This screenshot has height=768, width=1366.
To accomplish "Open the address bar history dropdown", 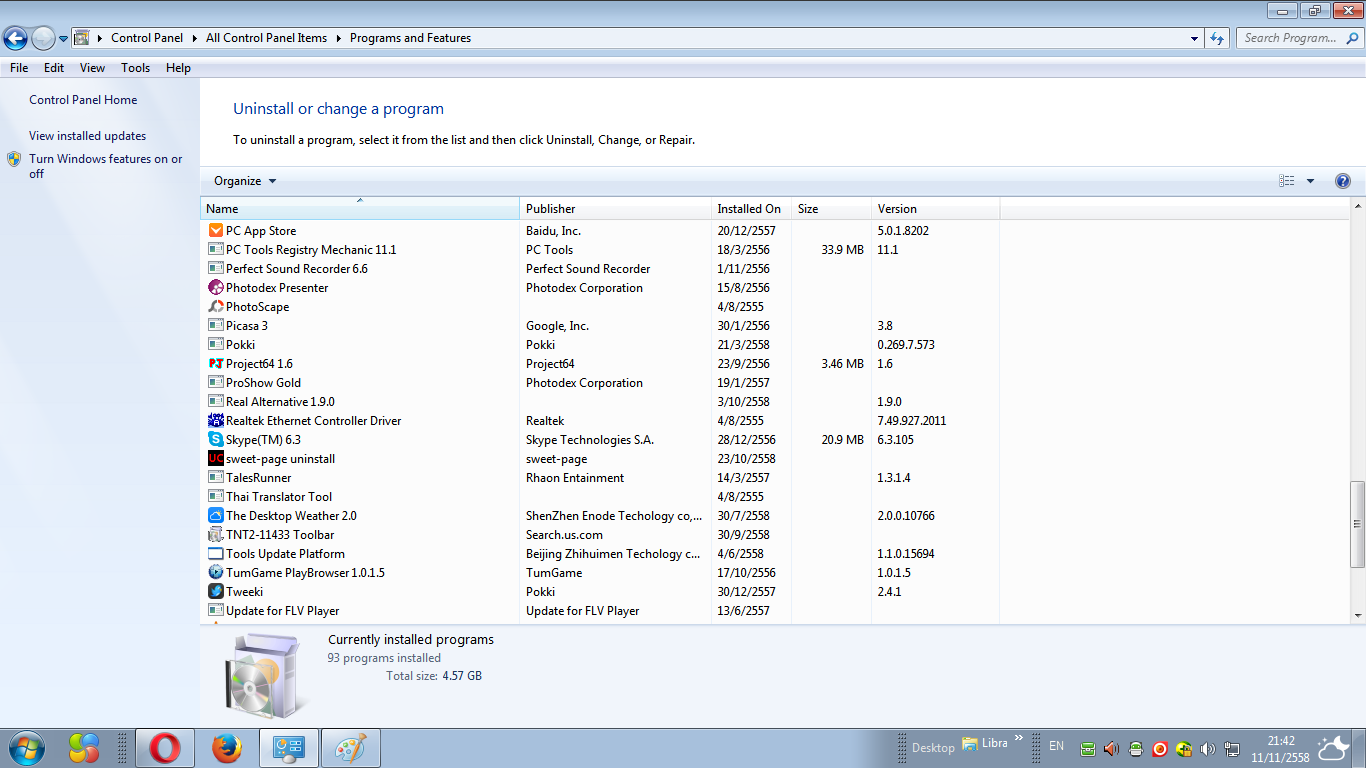I will 1195,38.
